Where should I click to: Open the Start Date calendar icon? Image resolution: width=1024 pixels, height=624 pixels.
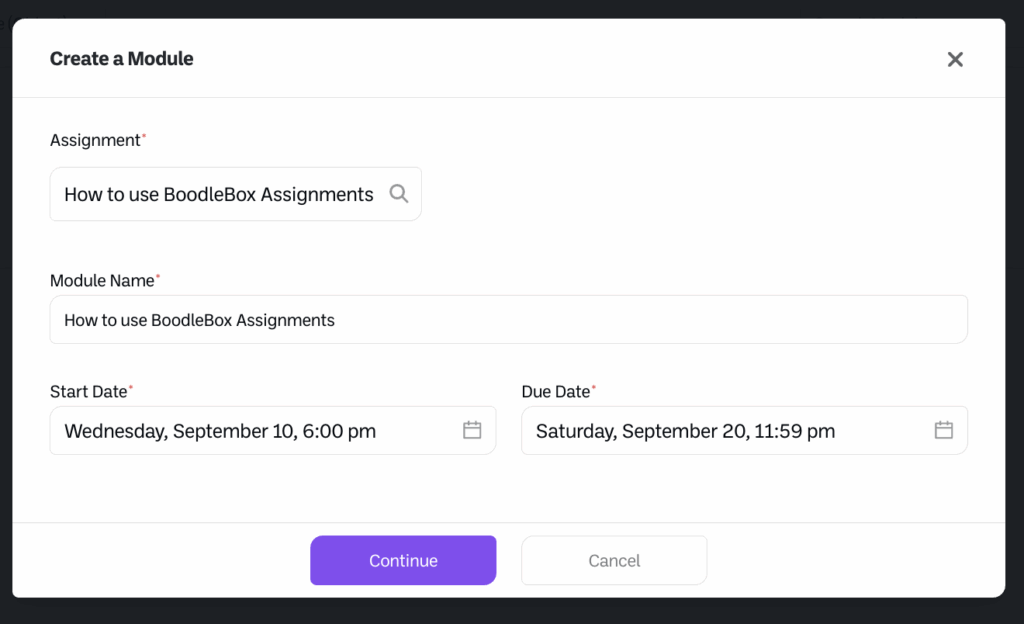472,430
